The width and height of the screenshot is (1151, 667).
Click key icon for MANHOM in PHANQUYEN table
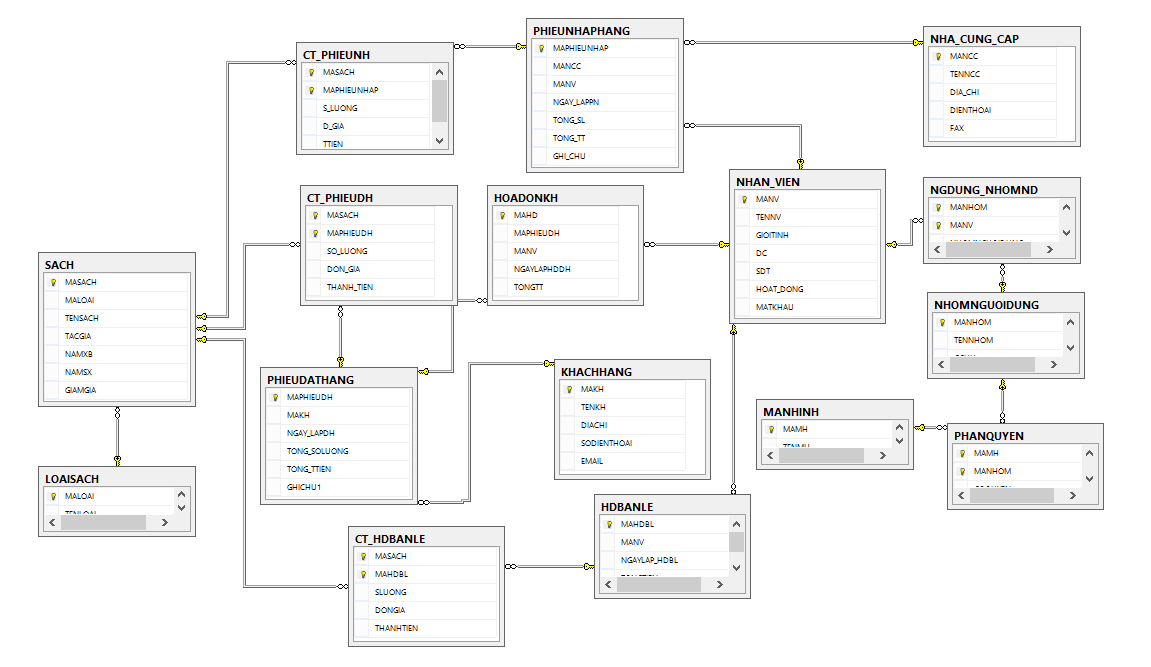[x=962, y=472]
